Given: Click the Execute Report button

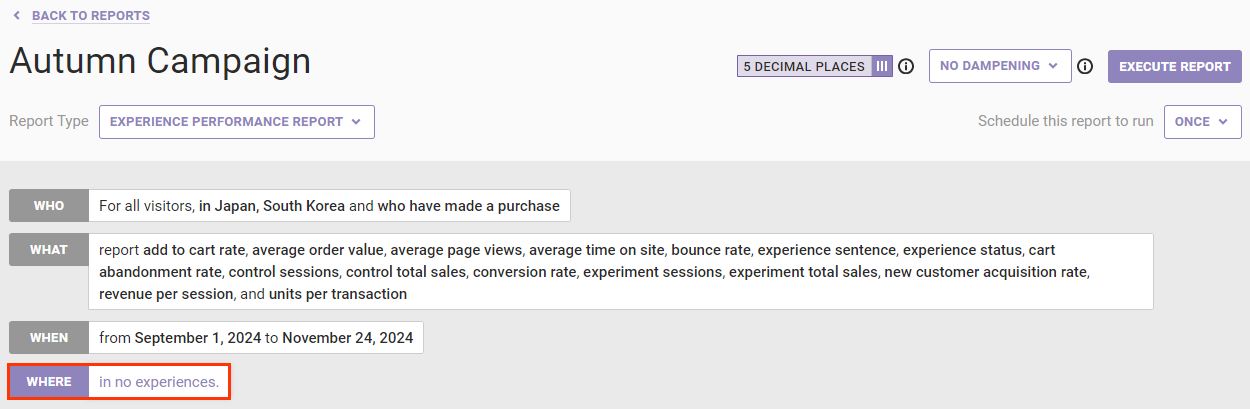Looking at the screenshot, I should [1174, 66].
